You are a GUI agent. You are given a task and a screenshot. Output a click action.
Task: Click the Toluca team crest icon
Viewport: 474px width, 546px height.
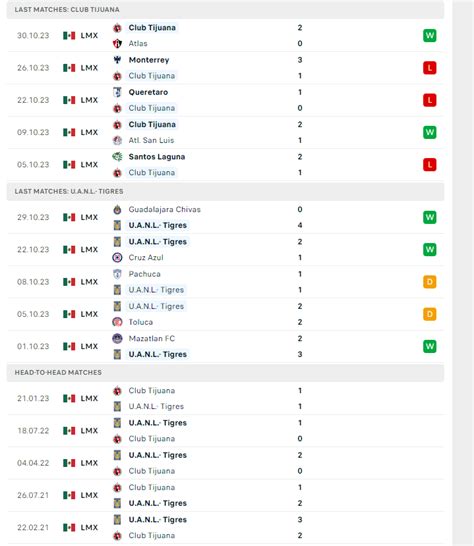[x=117, y=322]
